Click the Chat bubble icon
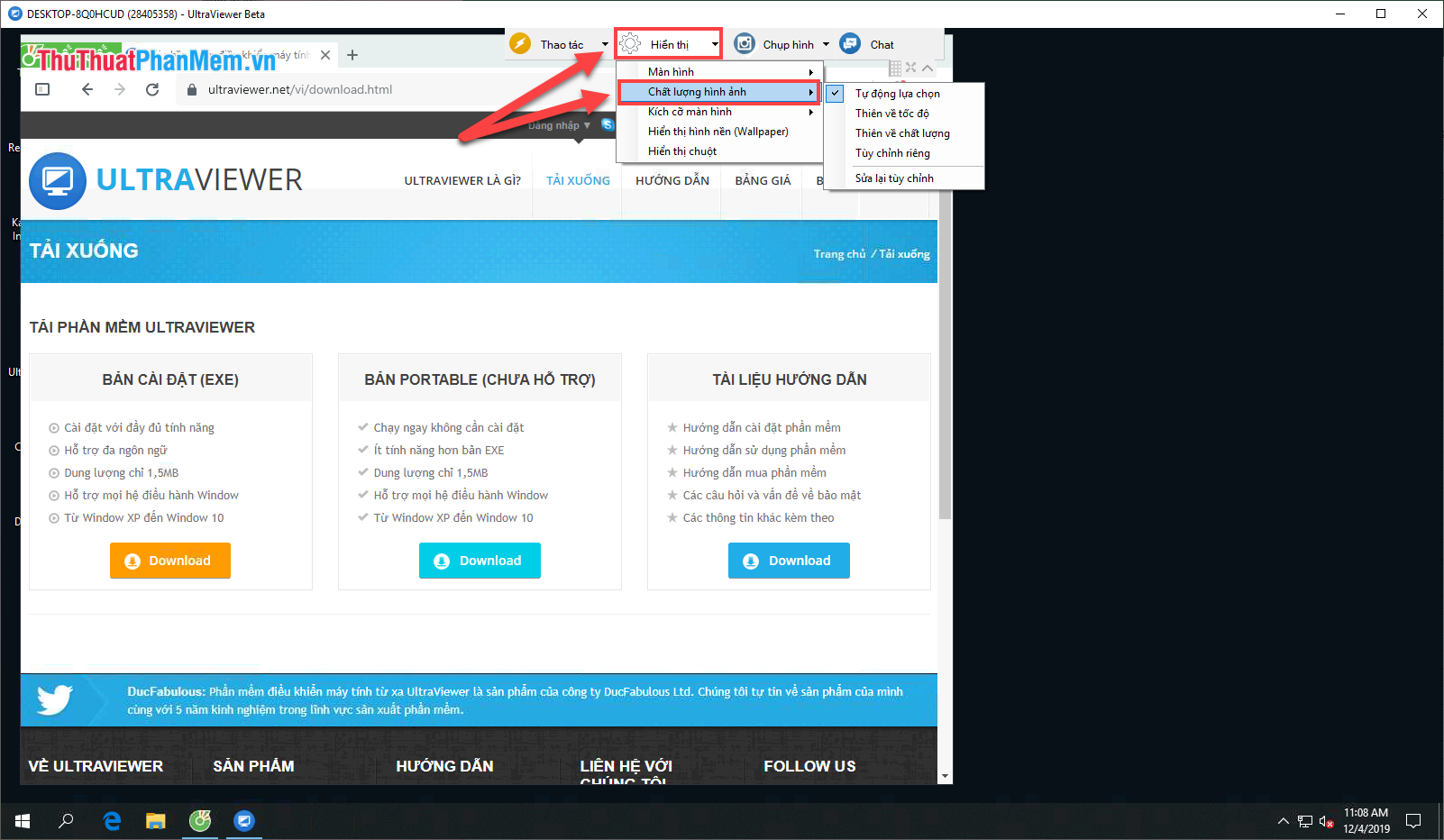1444x840 pixels. click(x=850, y=43)
